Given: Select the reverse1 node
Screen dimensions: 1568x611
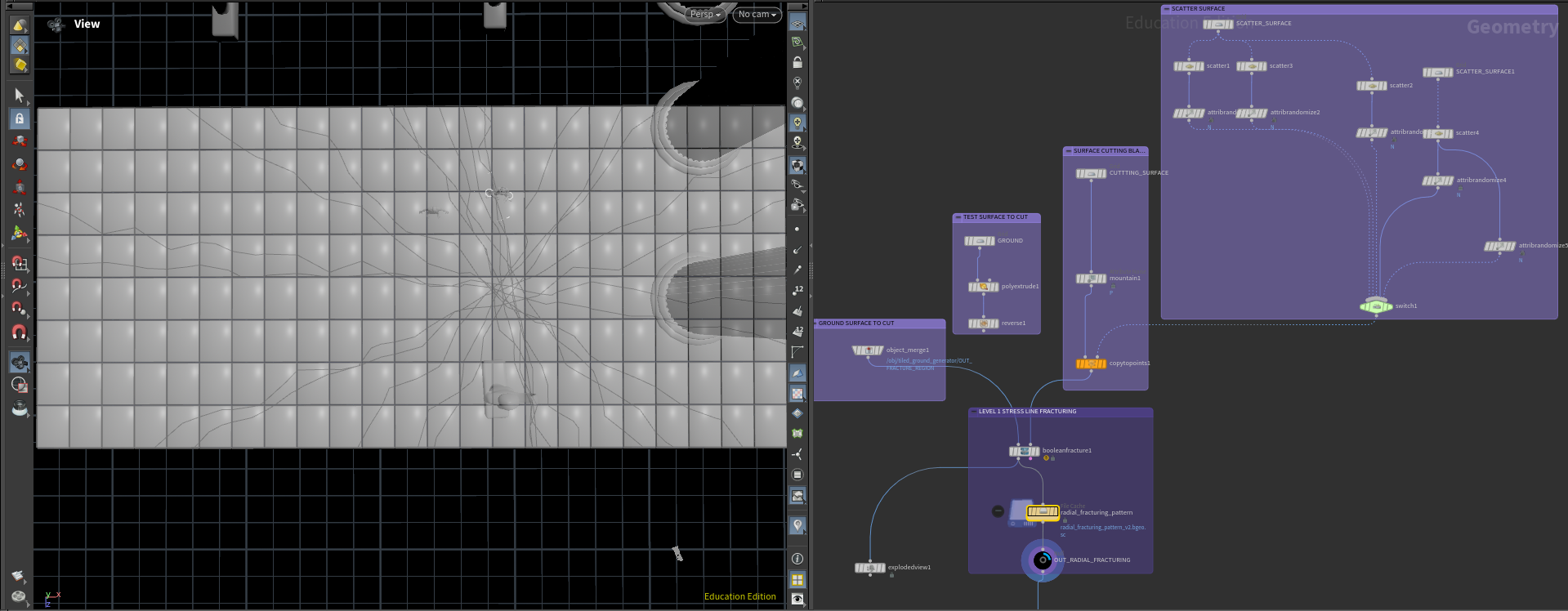Looking at the screenshot, I should coord(983,324).
